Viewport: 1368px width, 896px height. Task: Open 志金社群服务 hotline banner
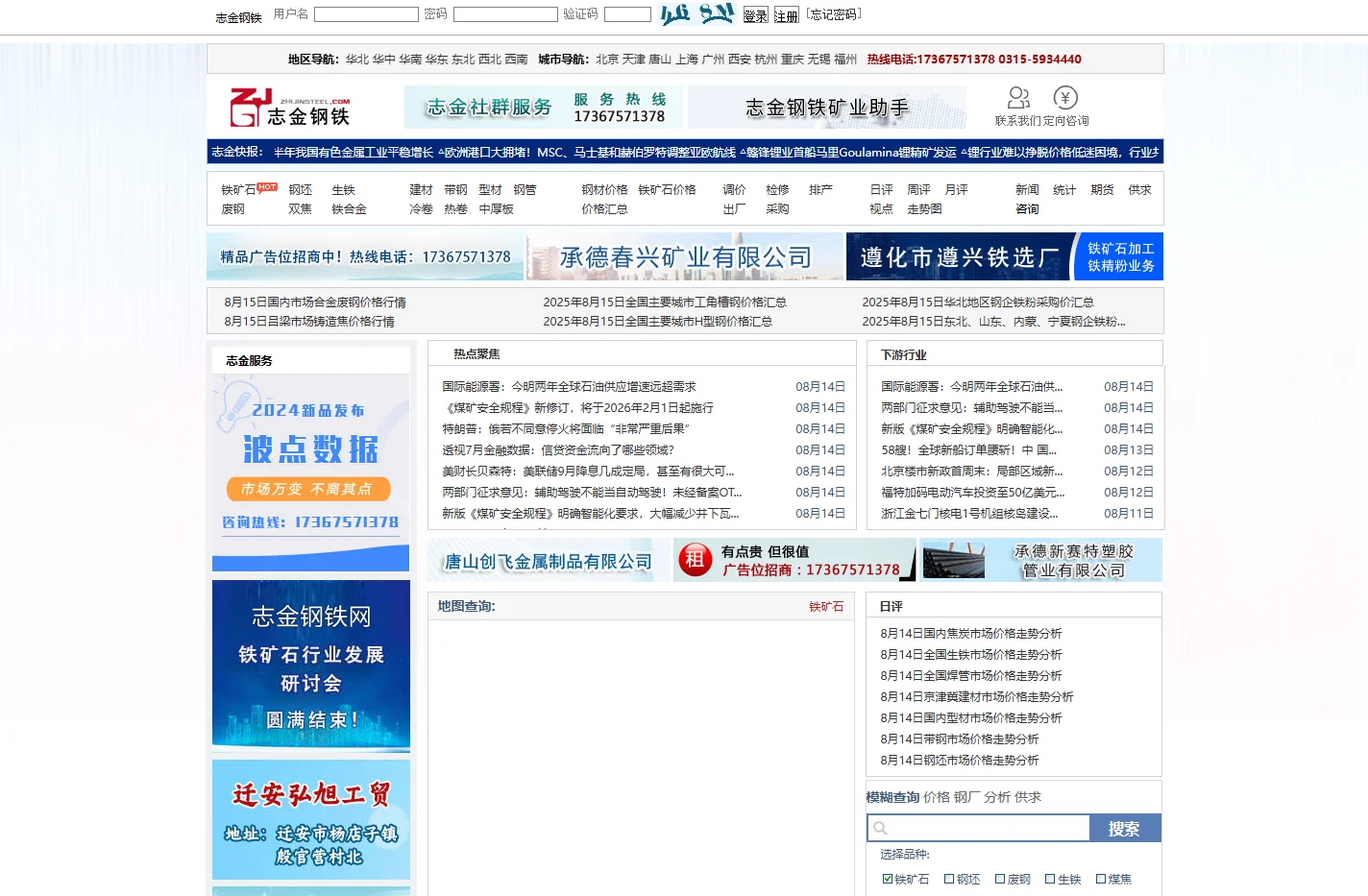[543, 107]
